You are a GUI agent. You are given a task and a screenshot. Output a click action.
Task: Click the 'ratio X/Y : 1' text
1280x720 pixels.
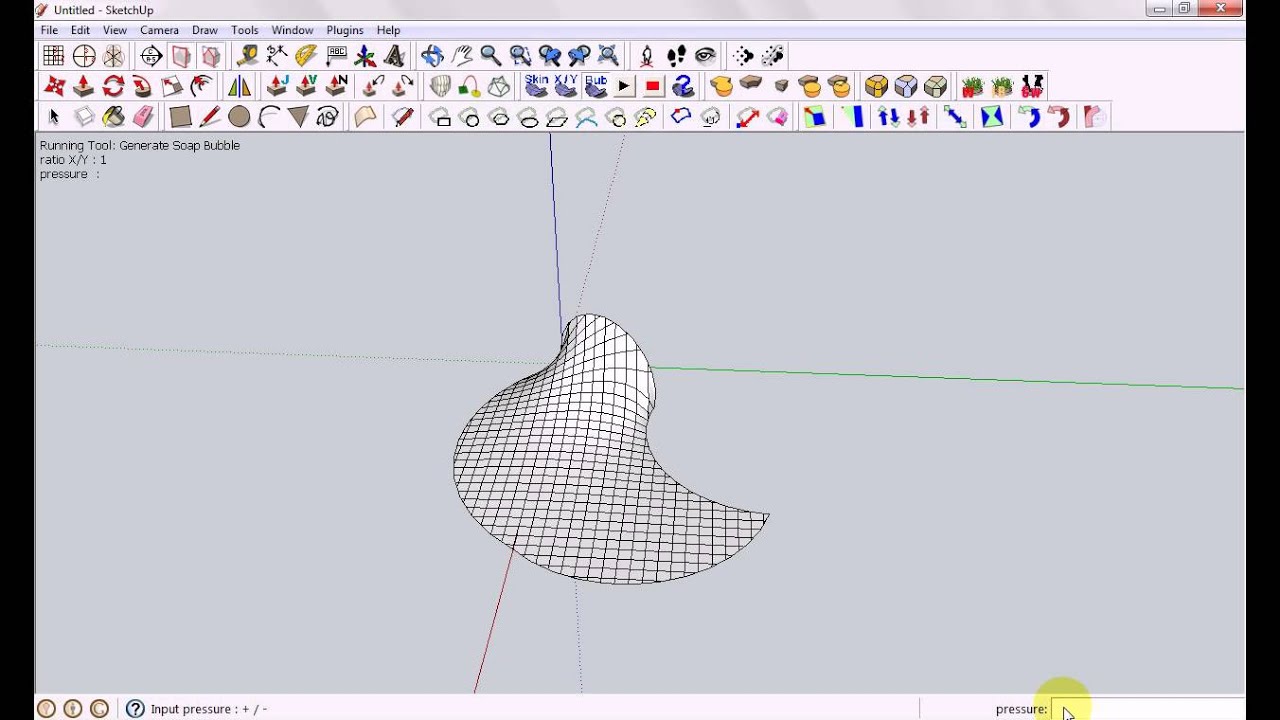(73, 160)
